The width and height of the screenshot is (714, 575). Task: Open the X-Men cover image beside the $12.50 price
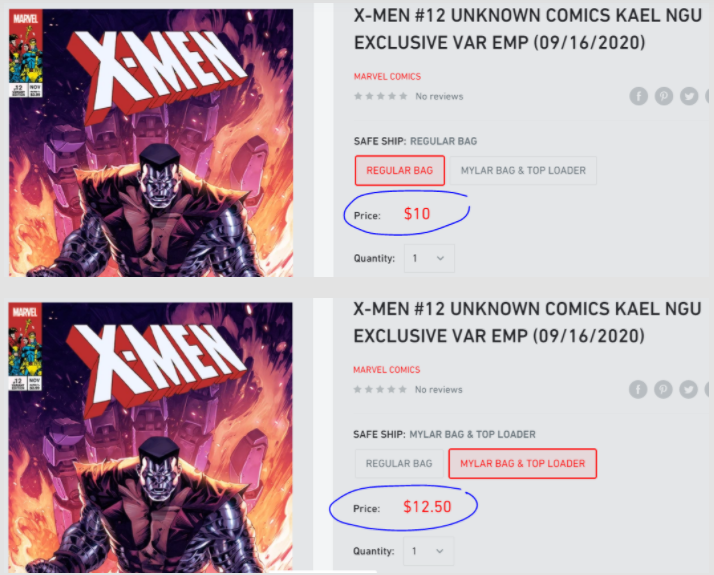[151, 435]
